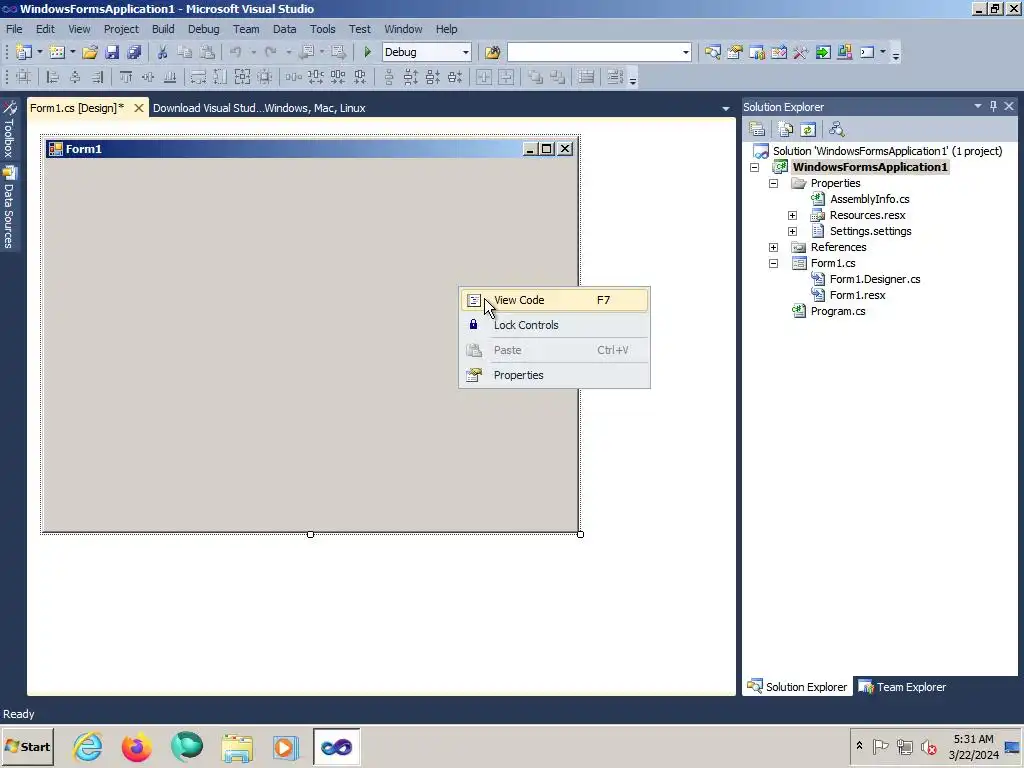The width and height of the screenshot is (1024, 768).
Task: Open the Debug menu in the menu bar
Action: click(x=203, y=29)
